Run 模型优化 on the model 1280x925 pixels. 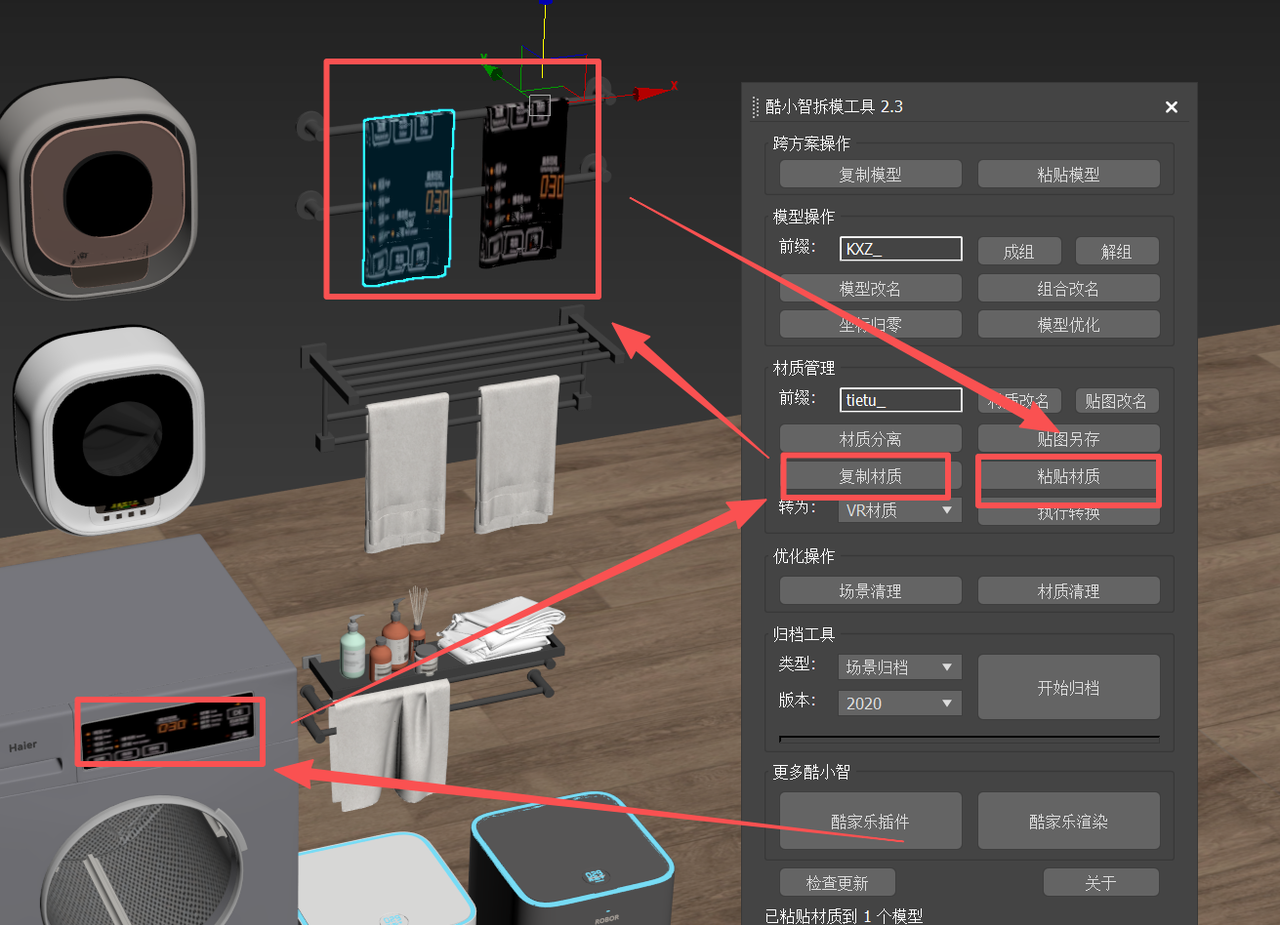click(1068, 324)
